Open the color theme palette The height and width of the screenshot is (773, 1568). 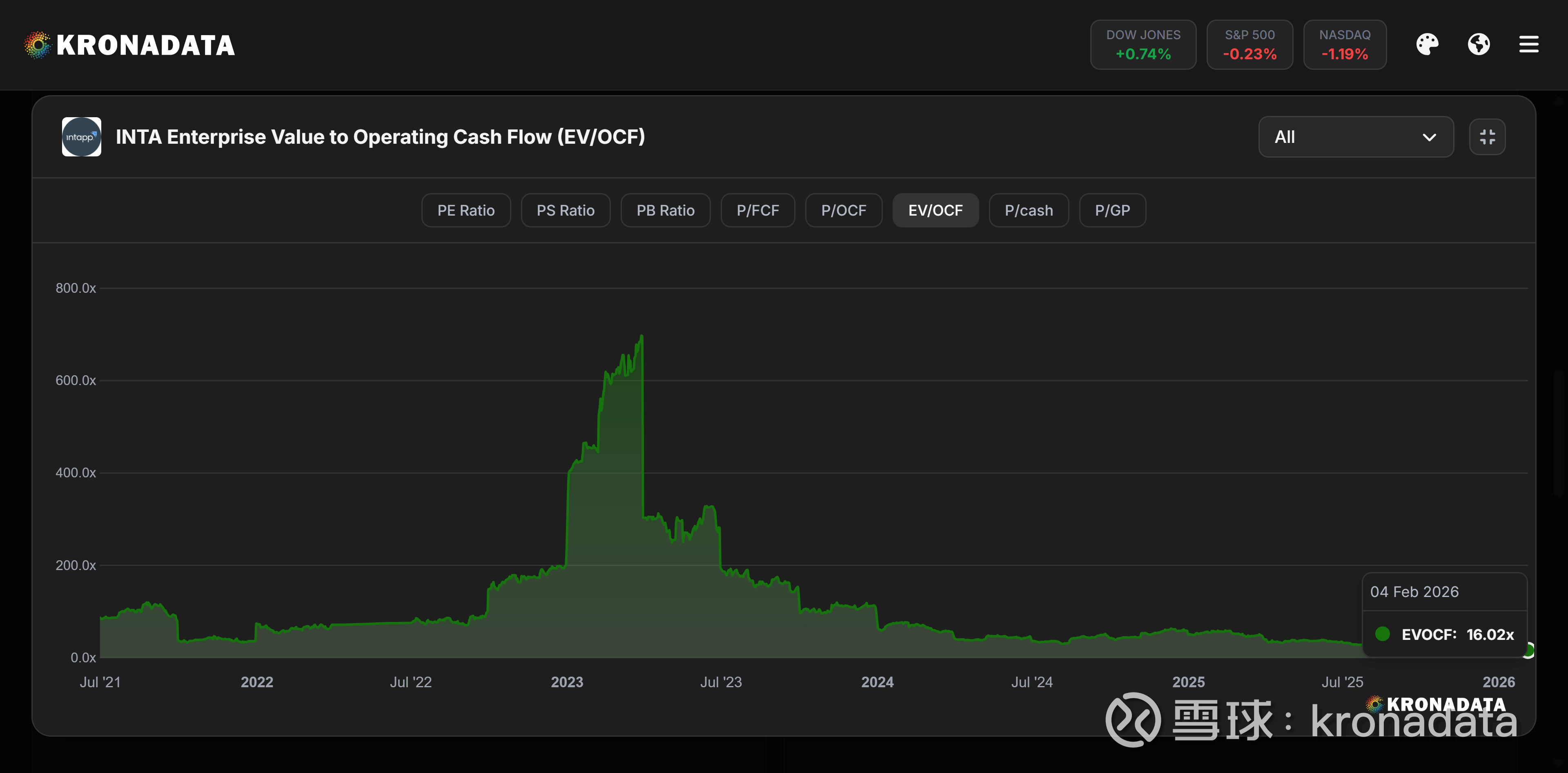tap(1427, 45)
